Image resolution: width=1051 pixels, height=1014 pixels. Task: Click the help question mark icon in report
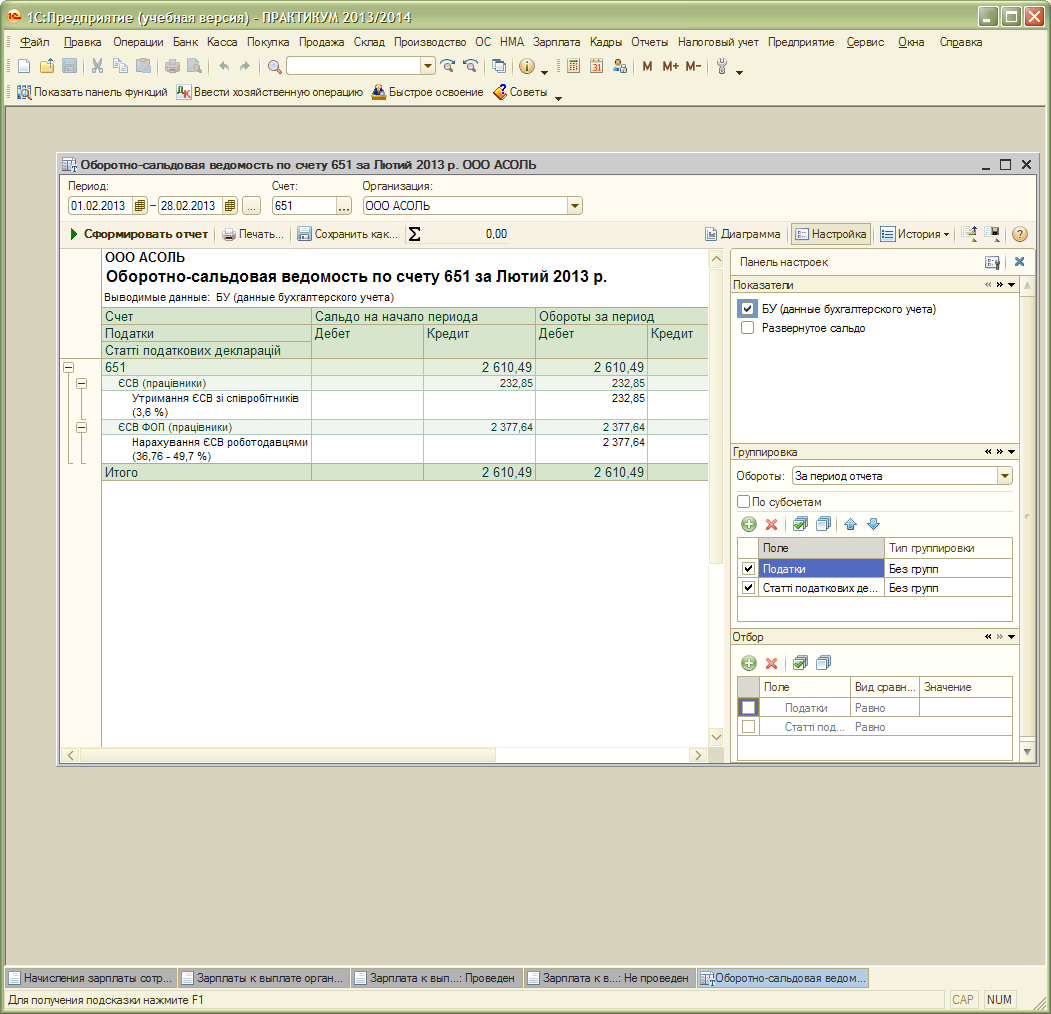click(x=1019, y=234)
